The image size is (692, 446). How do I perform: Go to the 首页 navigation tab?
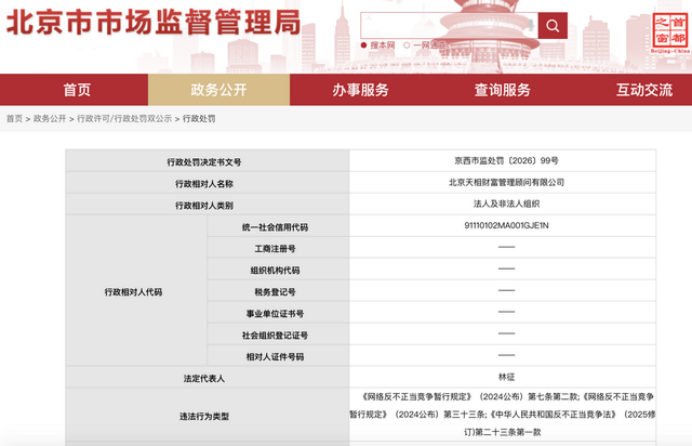click(77, 90)
